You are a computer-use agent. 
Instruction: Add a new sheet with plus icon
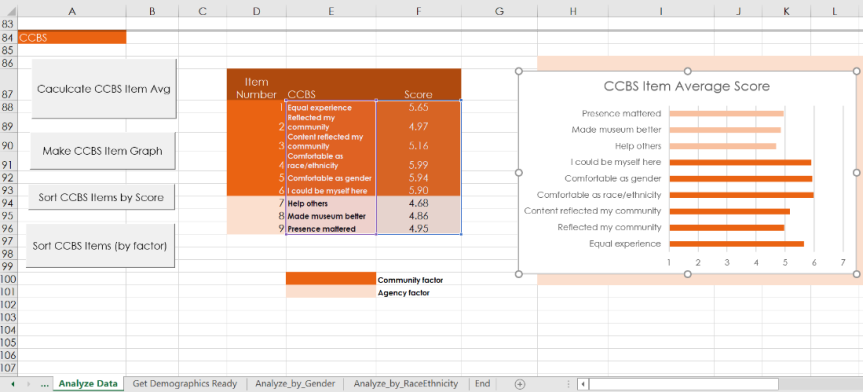(520, 384)
